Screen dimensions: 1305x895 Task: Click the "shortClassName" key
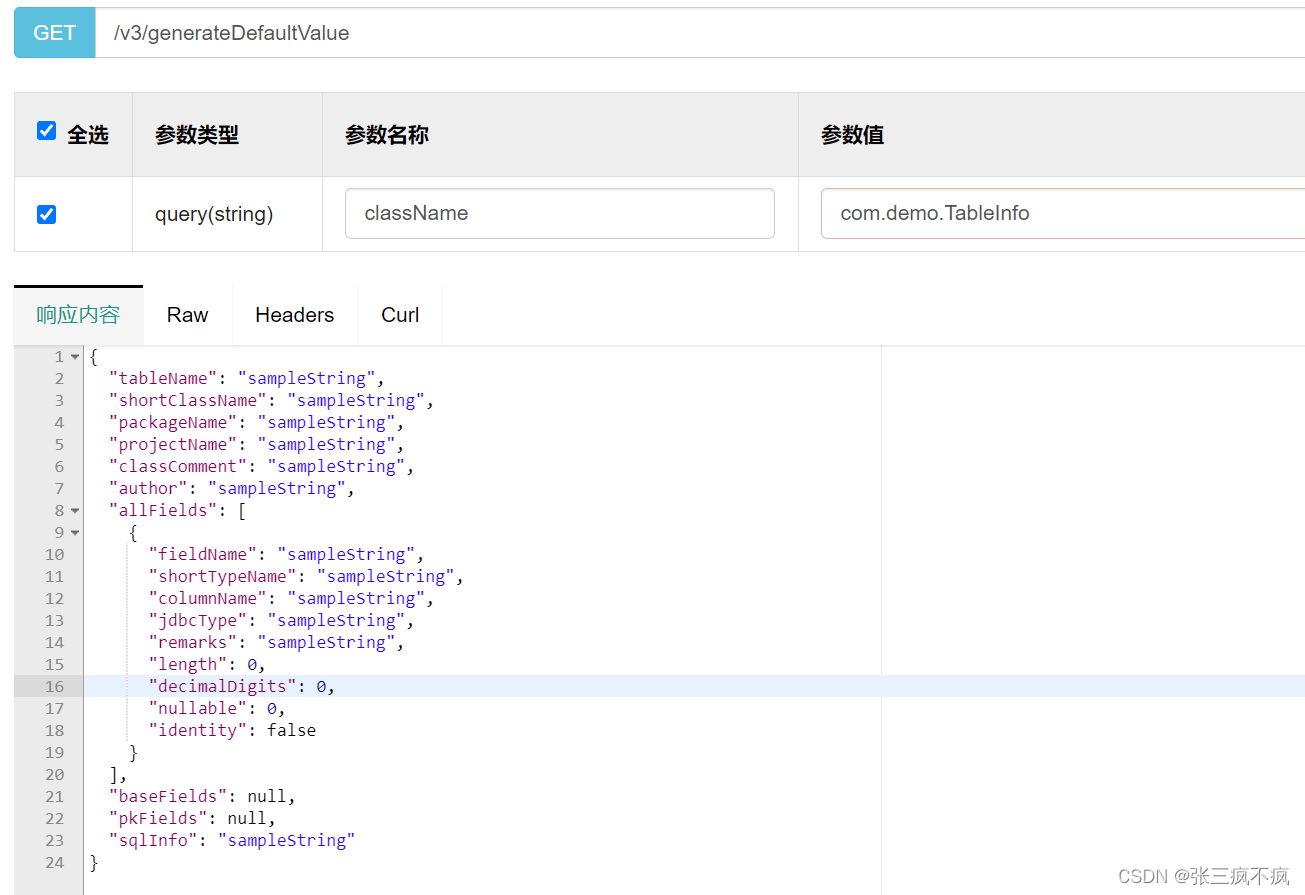[188, 400]
